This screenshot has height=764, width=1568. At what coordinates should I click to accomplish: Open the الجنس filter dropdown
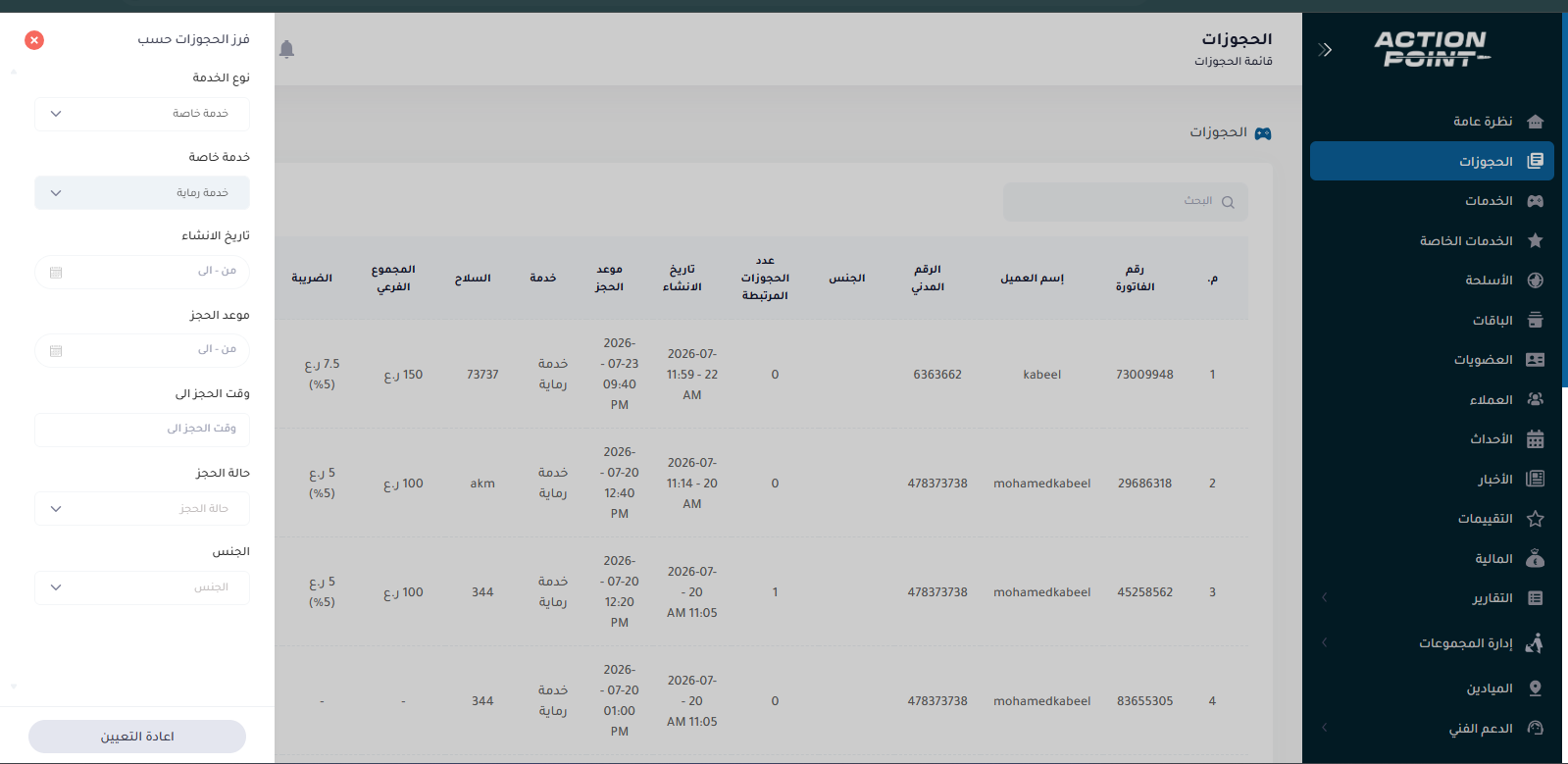pyautogui.click(x=142, y=587)
